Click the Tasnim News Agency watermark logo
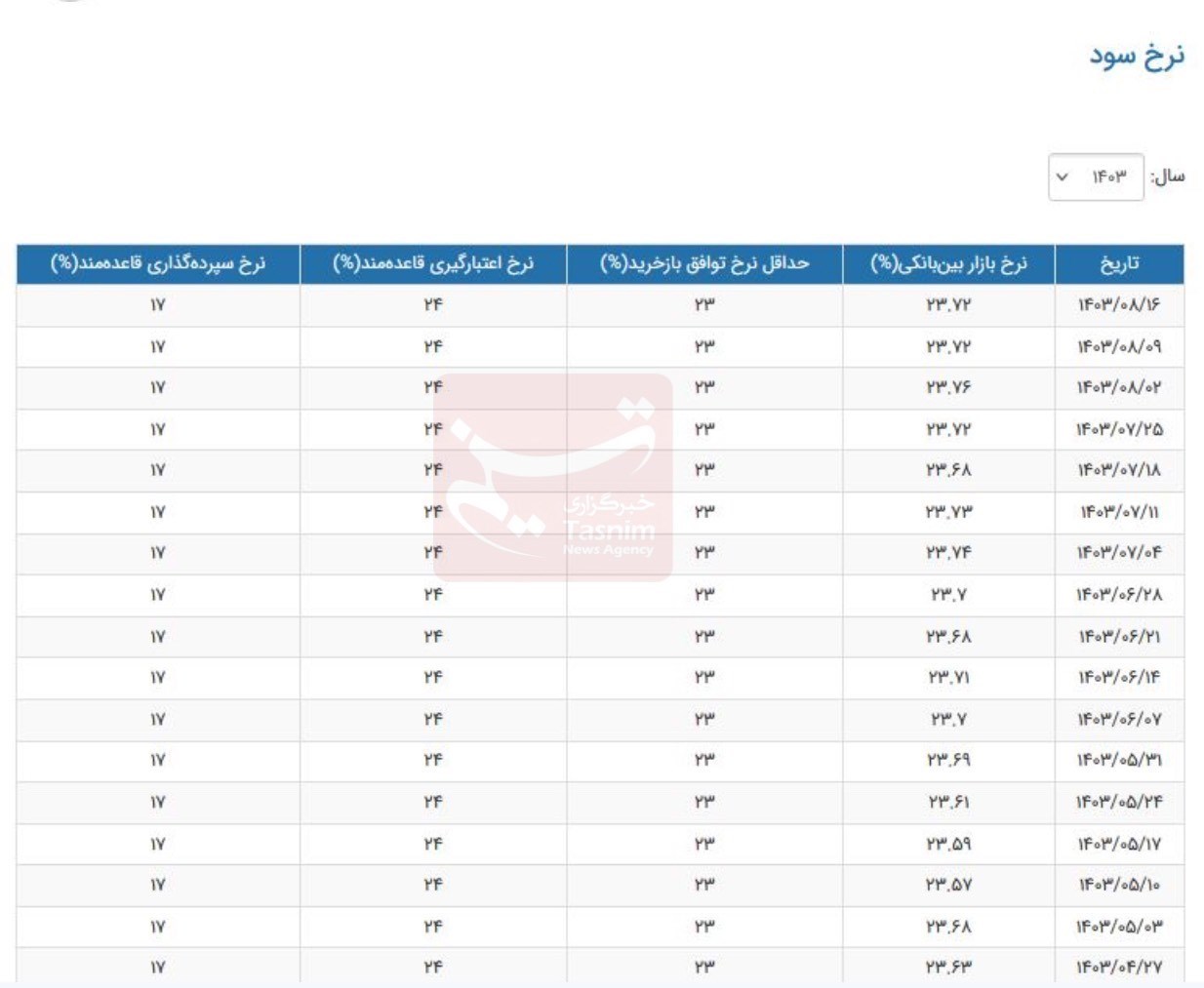The image size is (1204, 988). click(553, 478)
